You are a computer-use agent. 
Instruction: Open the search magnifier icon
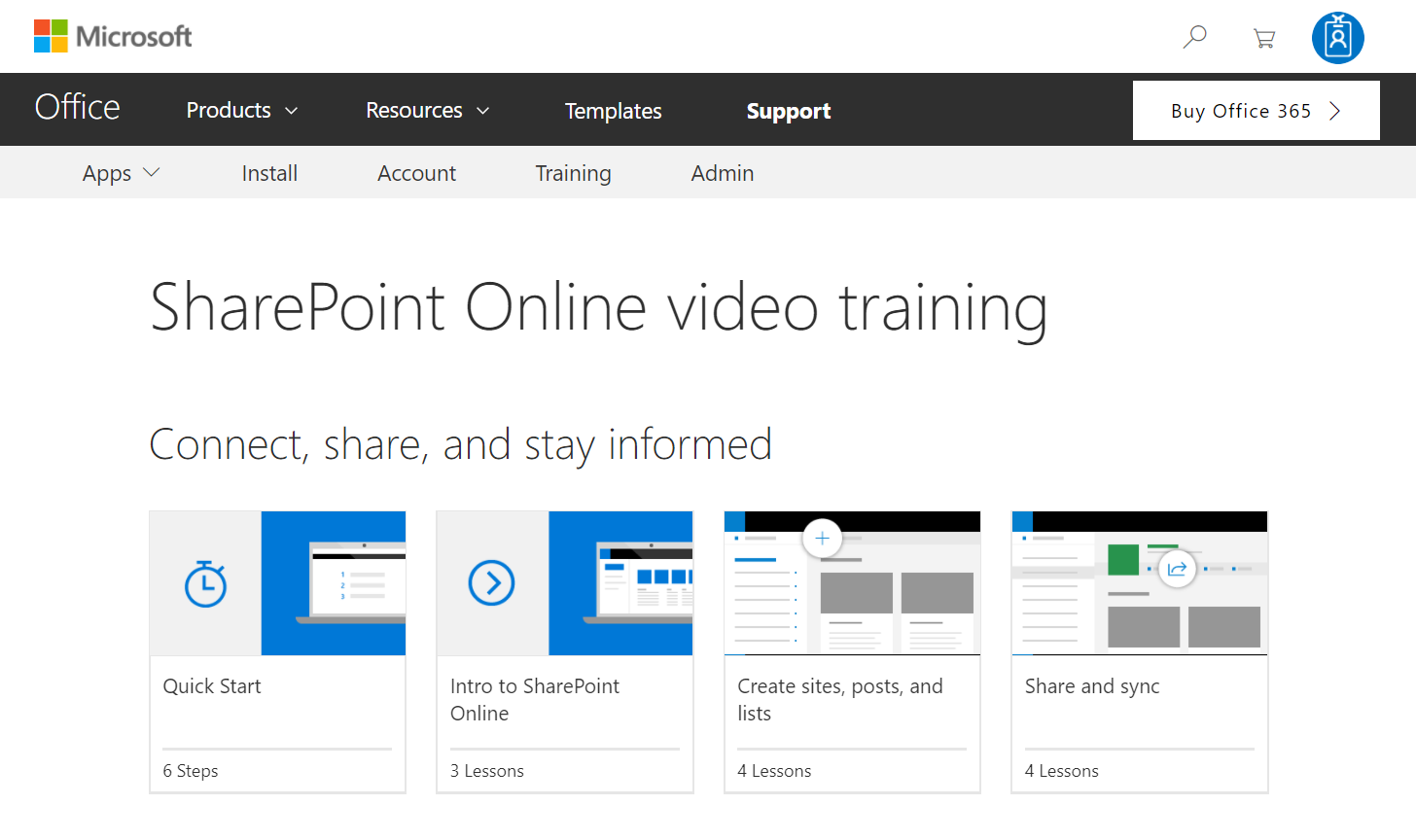tap(1194, 37)
